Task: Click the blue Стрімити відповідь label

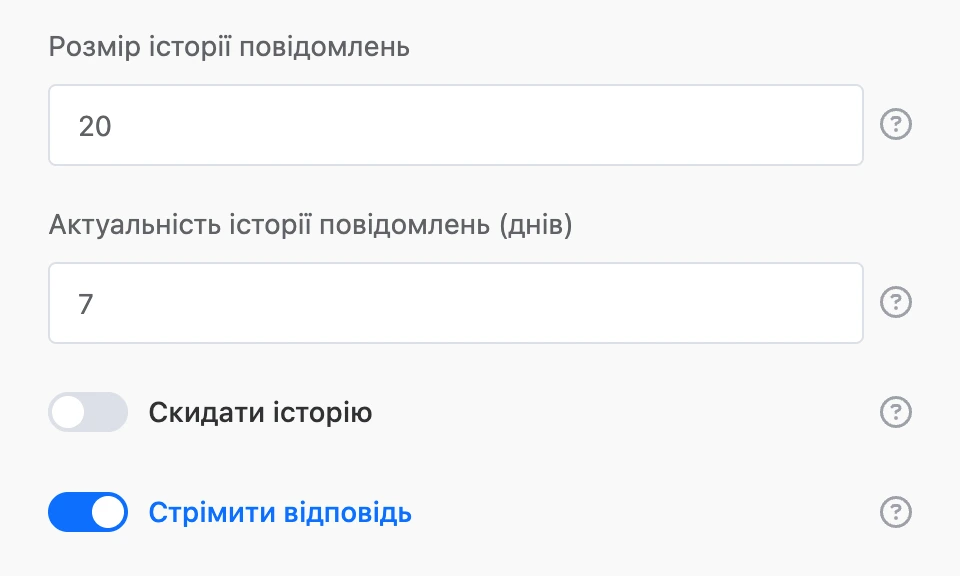Action: (280, 512)
